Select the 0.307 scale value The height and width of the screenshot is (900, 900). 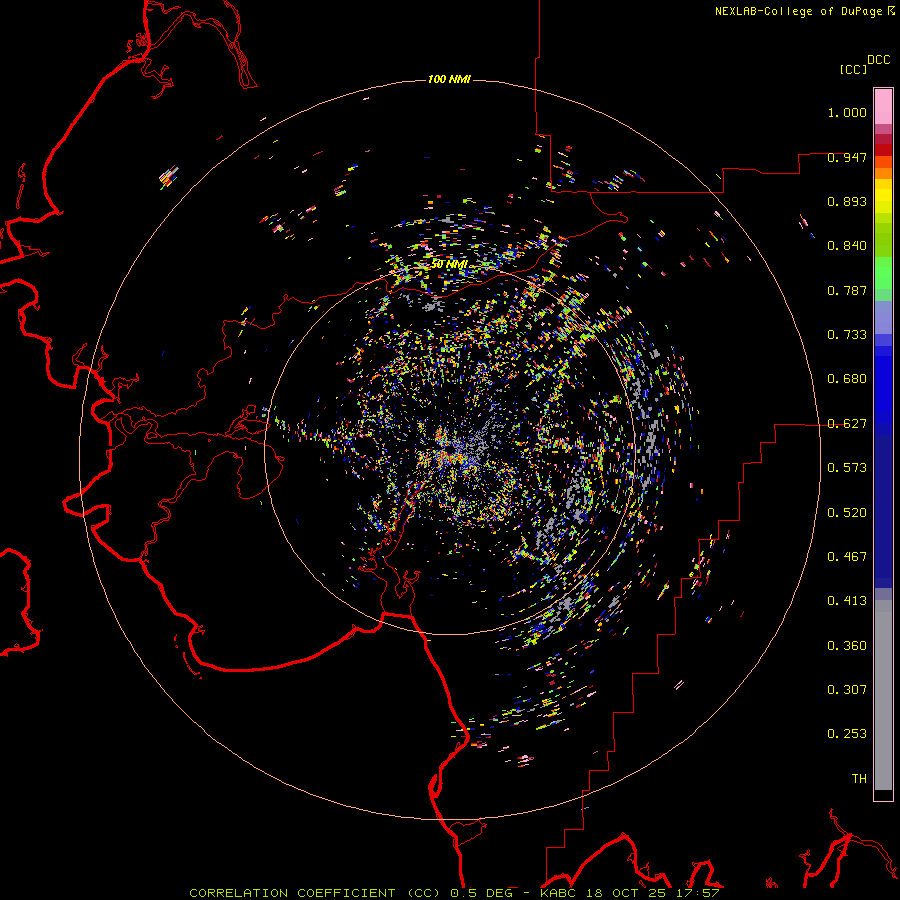847,690
